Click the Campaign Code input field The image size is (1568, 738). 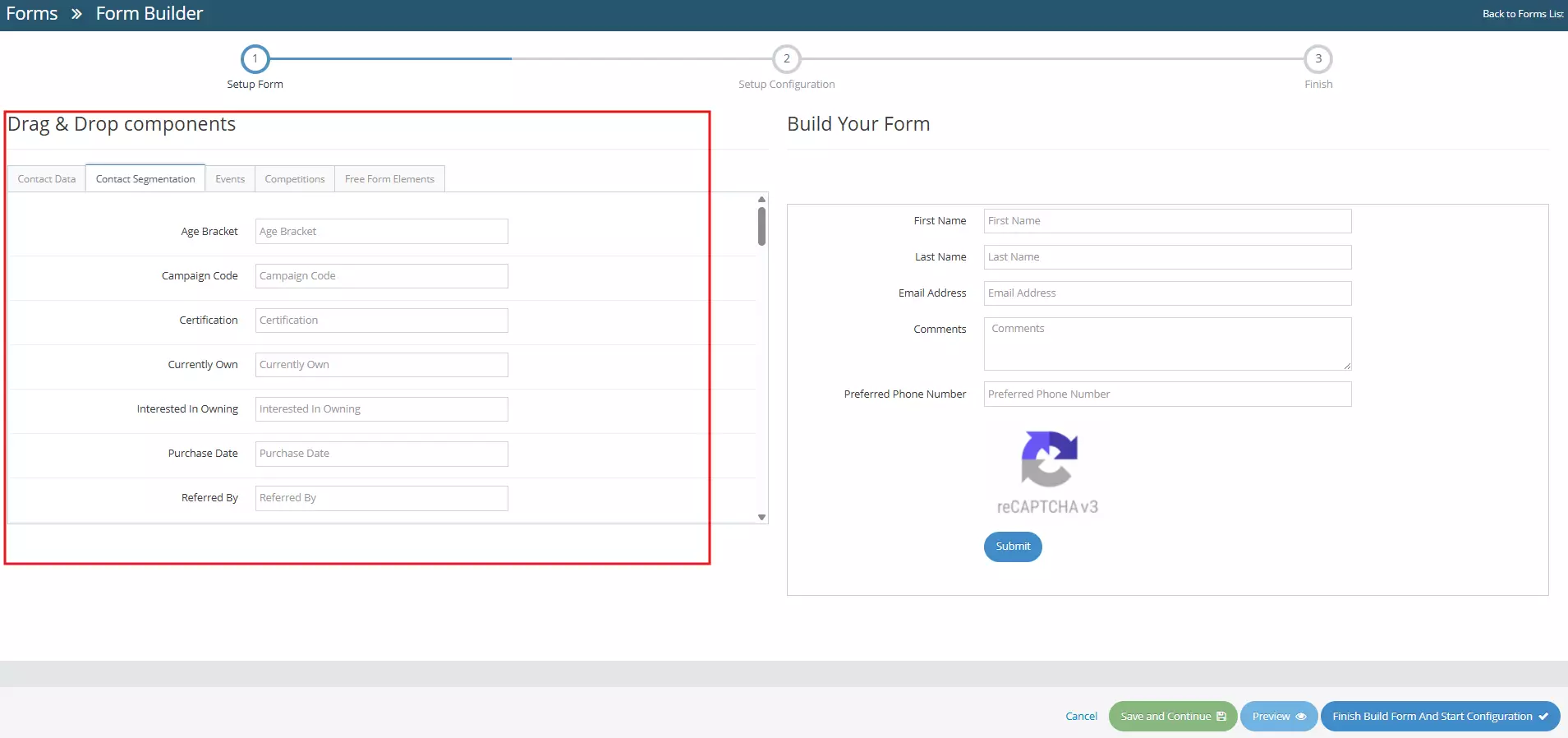pyautogui.click(x=382, y=276)
